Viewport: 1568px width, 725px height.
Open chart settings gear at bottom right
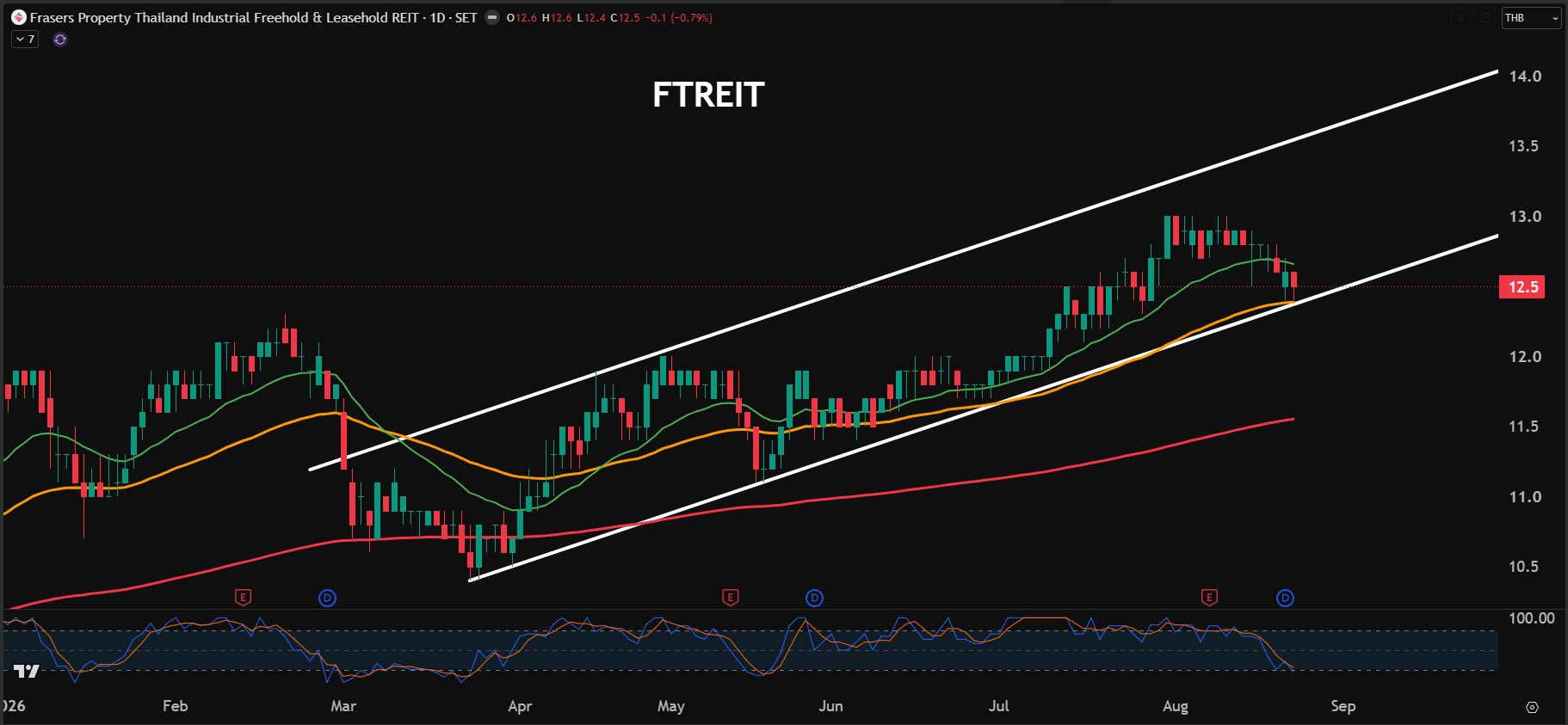click(x=1532, y=707)
